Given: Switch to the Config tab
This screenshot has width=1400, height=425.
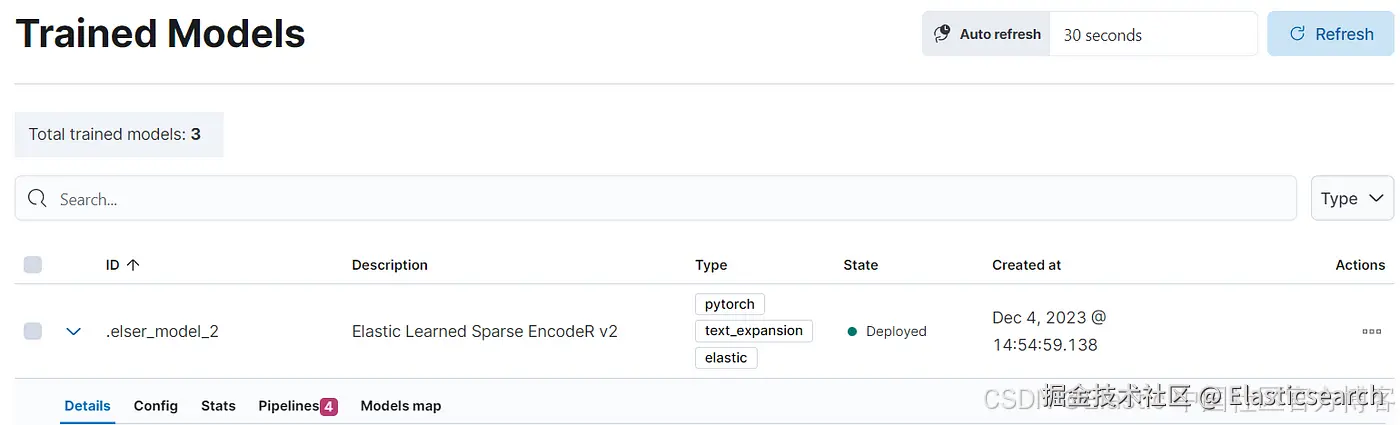Looking at the screenshot, I should click(x=156, y=406).
